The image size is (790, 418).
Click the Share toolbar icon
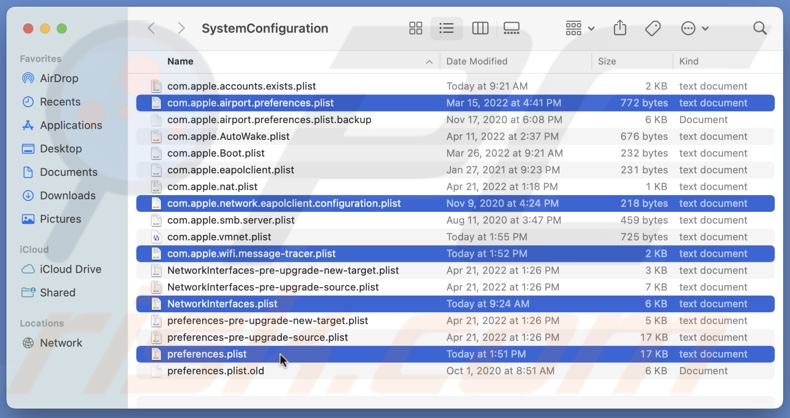620,28
